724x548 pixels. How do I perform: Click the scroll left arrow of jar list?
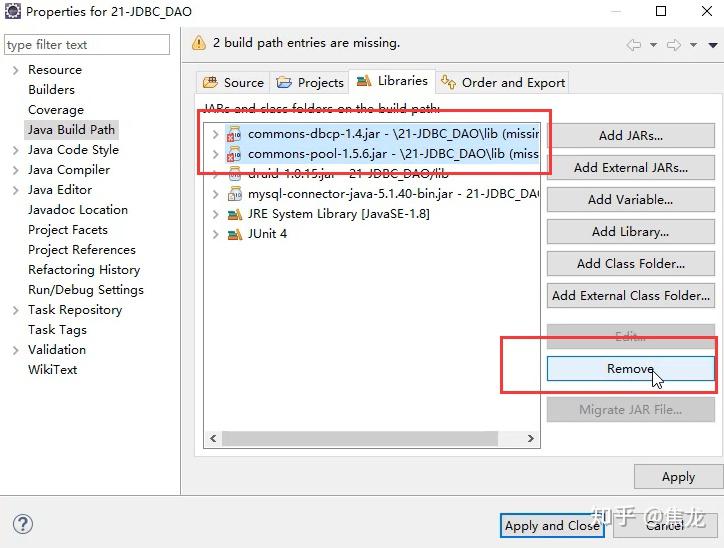click(213, 438)
